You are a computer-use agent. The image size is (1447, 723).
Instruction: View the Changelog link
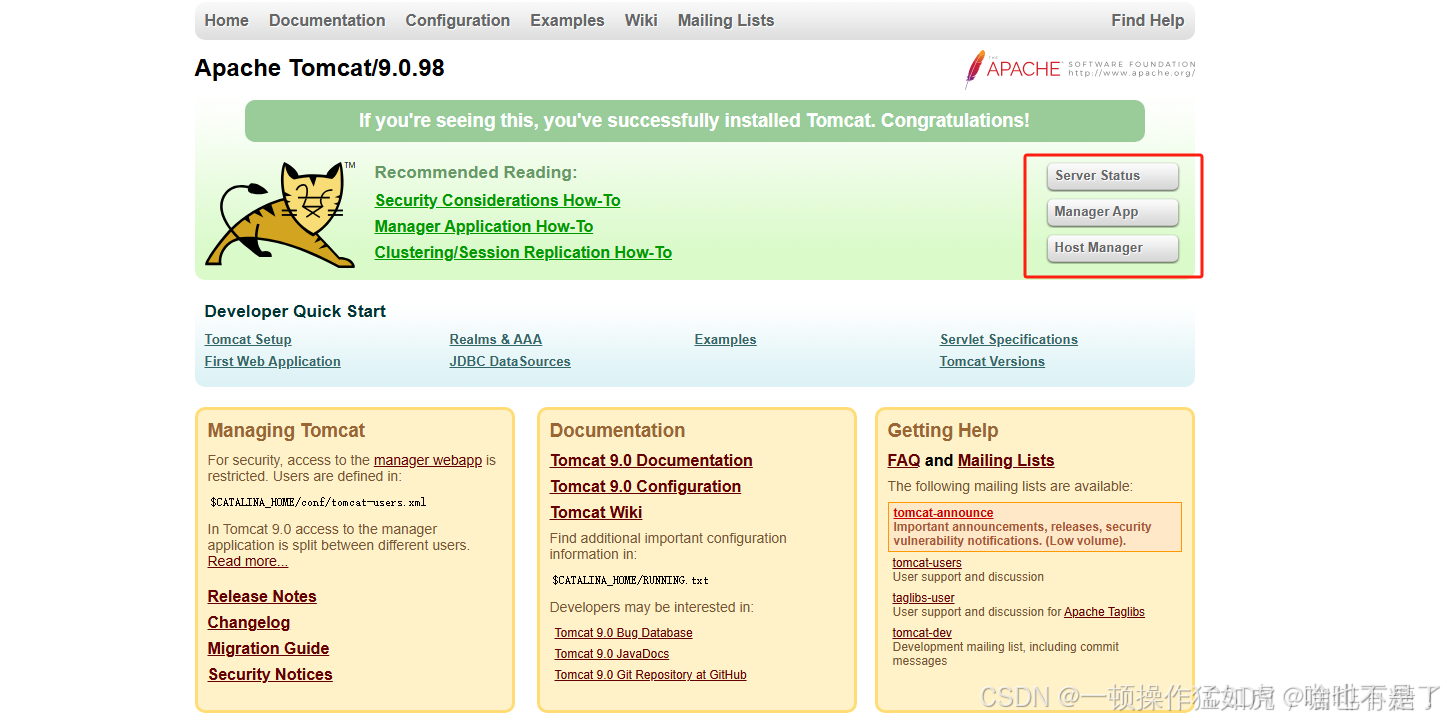click(x=249, y=622)
